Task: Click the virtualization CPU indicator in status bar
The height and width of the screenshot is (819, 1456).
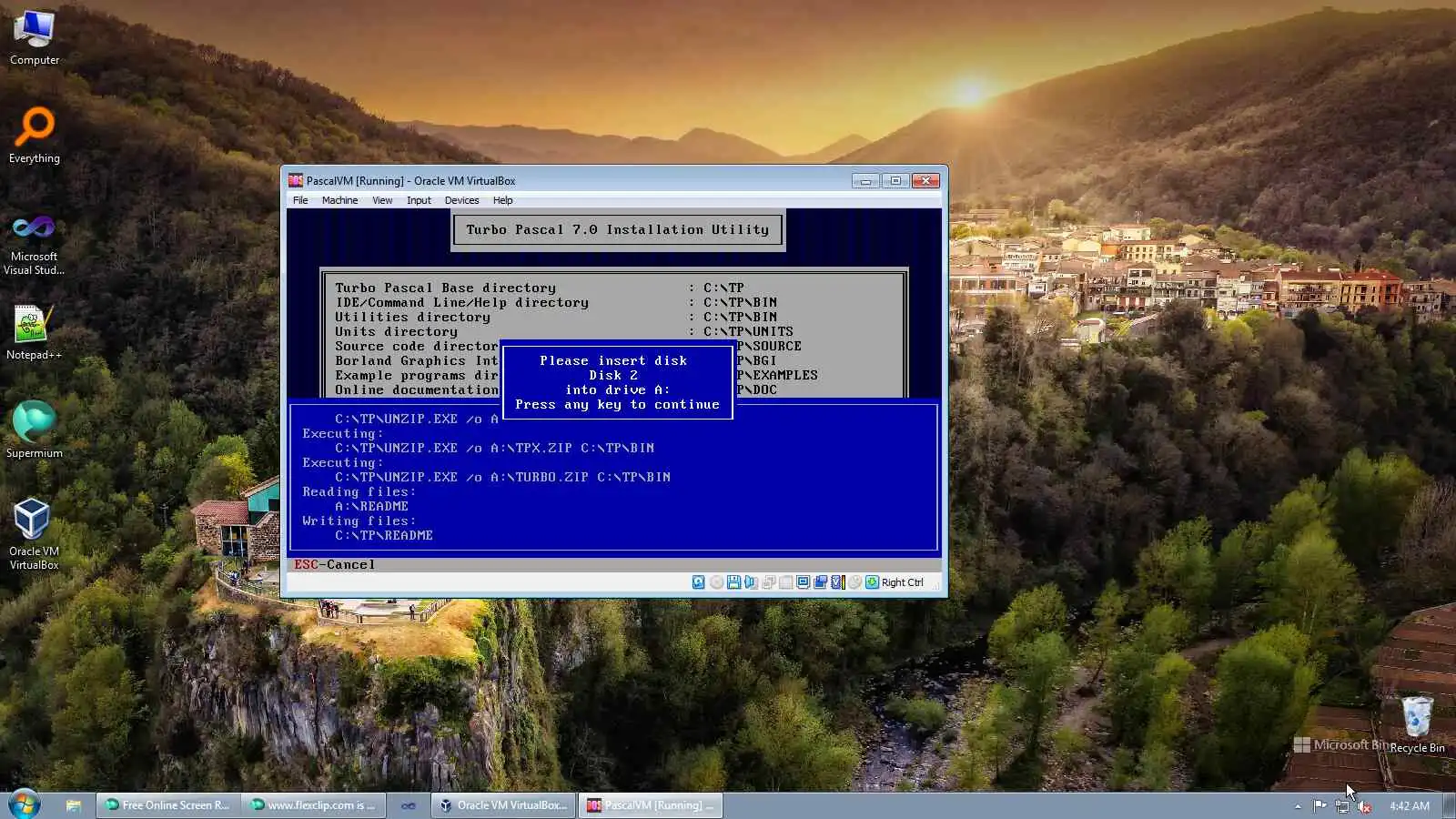Action: (838, 582)
